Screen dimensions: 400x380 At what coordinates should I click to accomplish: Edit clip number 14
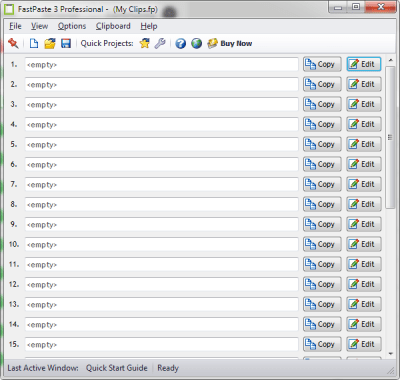point(364,324)
